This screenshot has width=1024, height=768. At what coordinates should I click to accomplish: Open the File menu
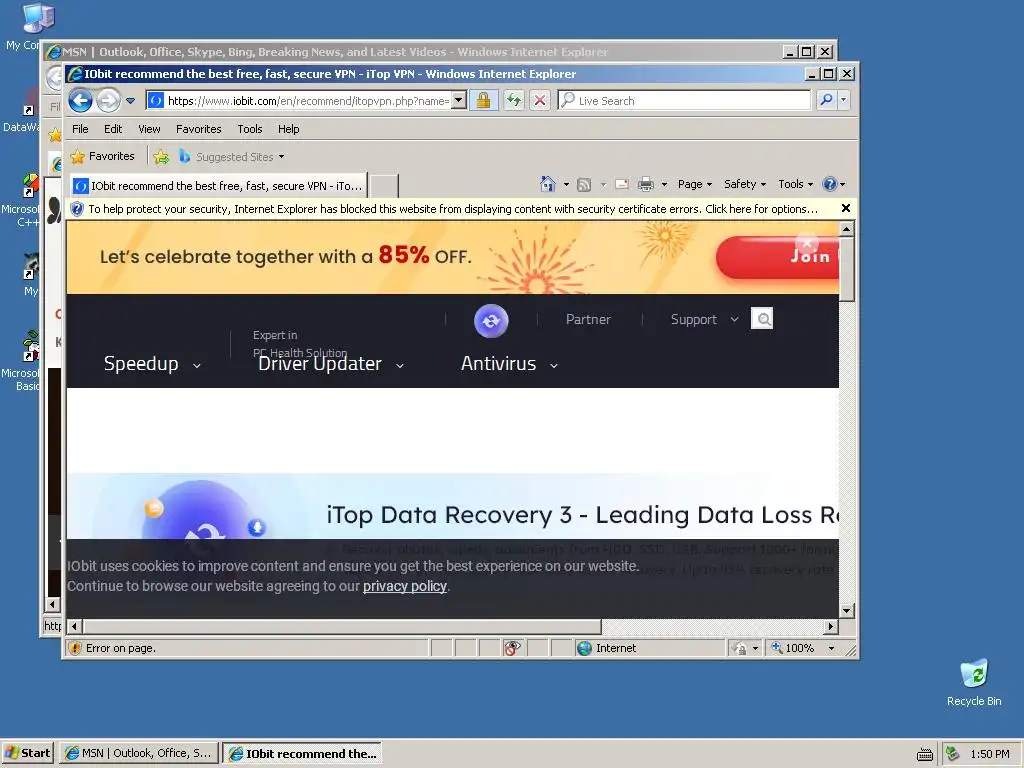80,129
